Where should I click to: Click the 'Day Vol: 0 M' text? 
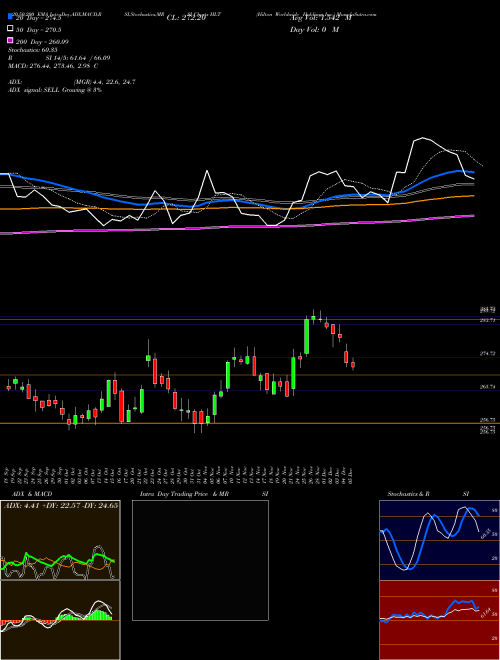click(x=314, y=29)
